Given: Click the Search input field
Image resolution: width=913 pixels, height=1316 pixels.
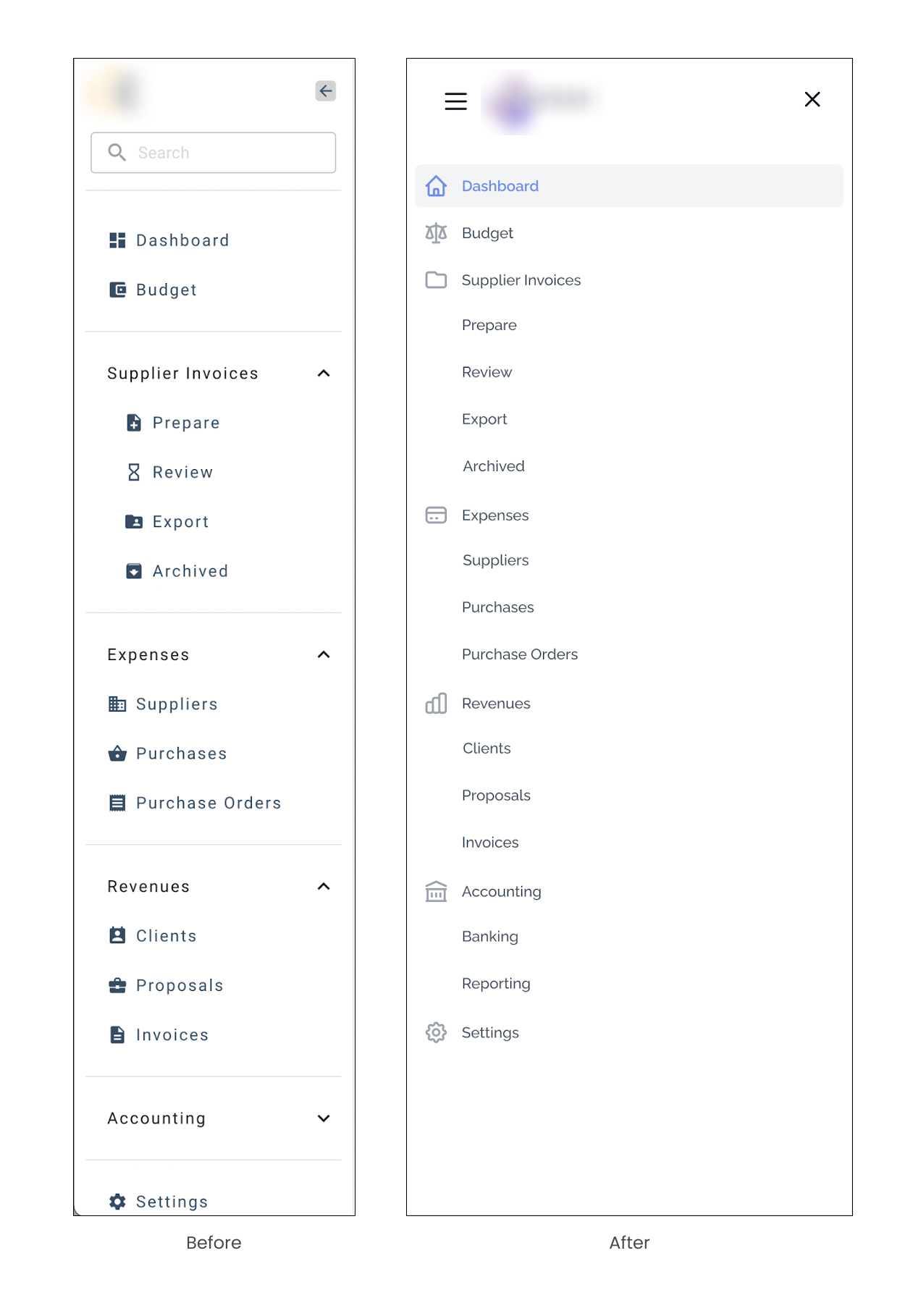Looking at the screenshot, I should [x=214, y=153].
